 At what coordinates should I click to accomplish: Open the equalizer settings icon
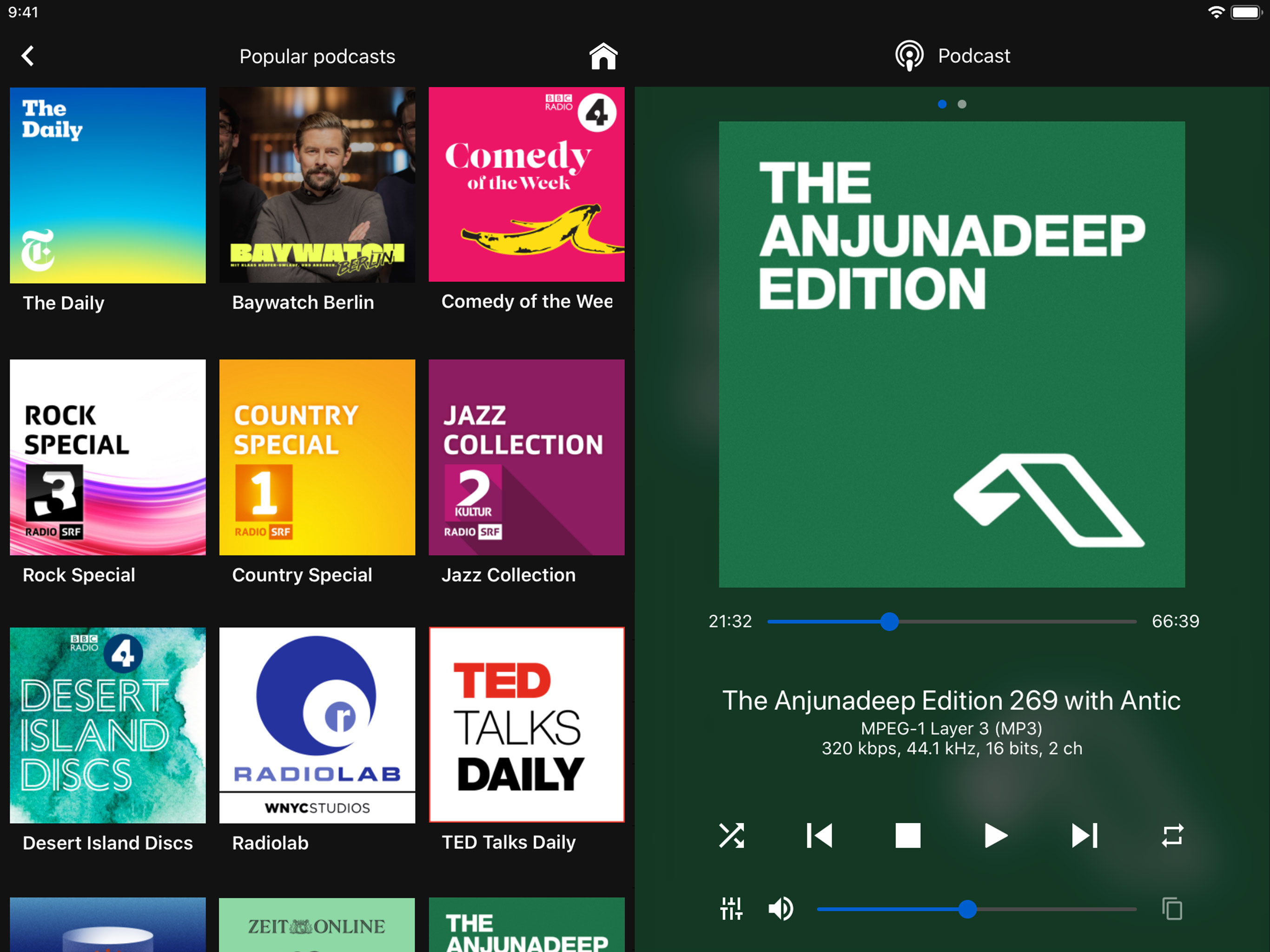731,909
